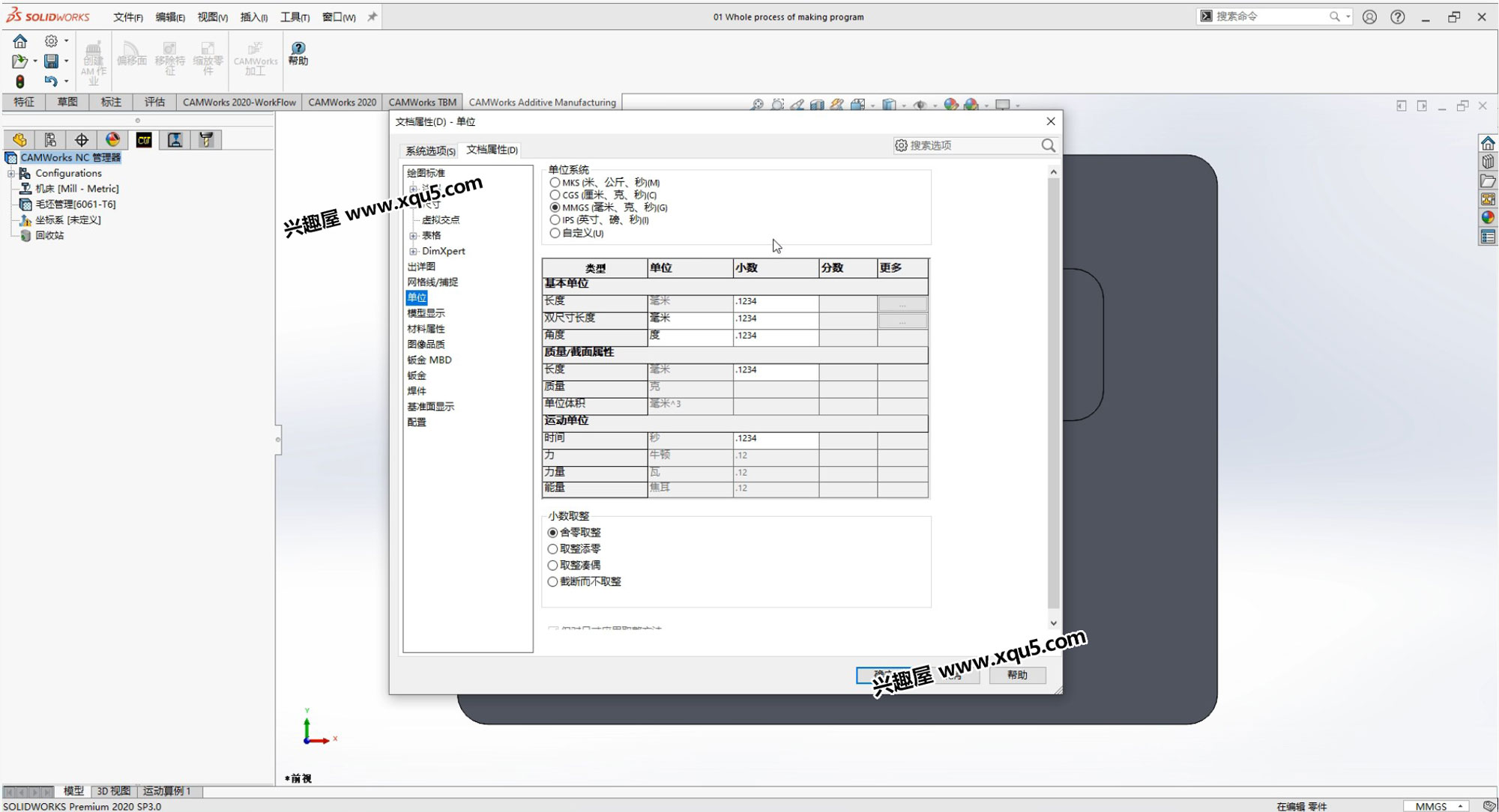Click Section View icon in view toolbar
1499x812 pixels.
pos(817,105)
